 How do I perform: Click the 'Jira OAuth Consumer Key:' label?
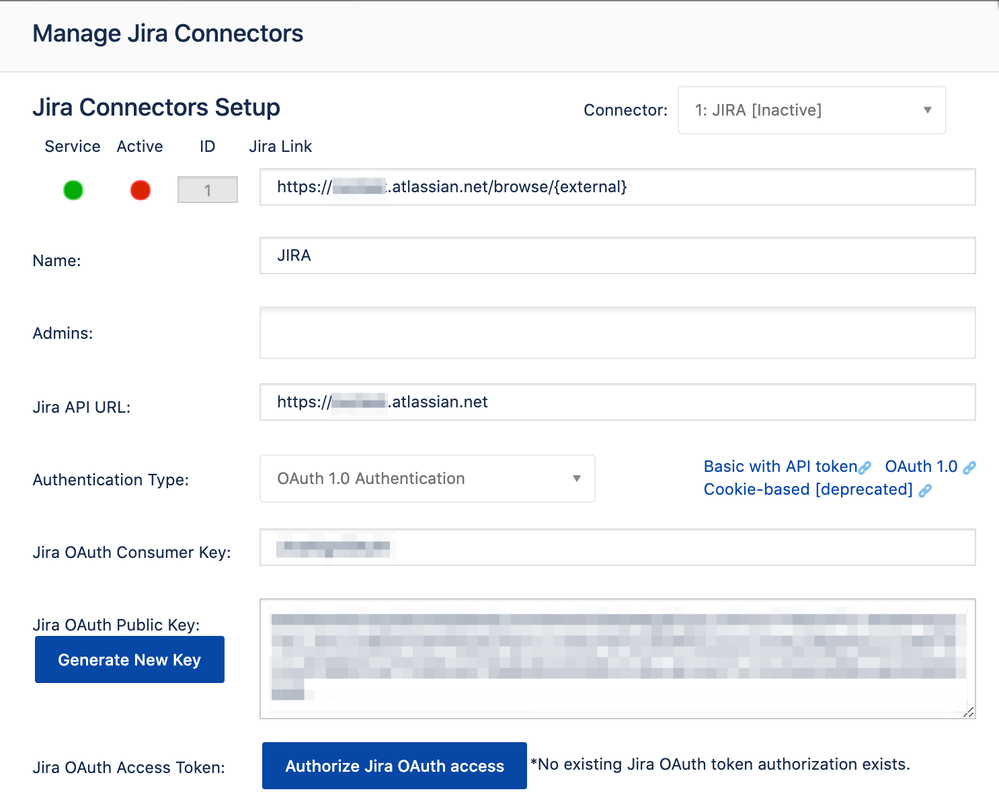click(132, 552)
